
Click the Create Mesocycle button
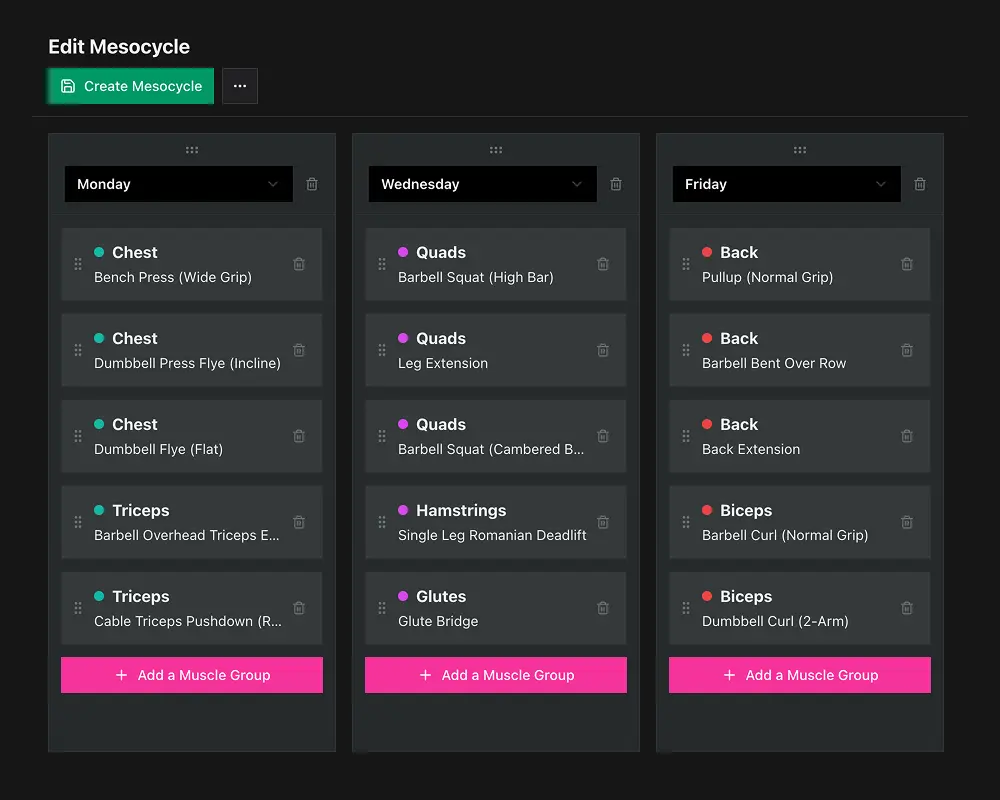(x=130, y=86)
